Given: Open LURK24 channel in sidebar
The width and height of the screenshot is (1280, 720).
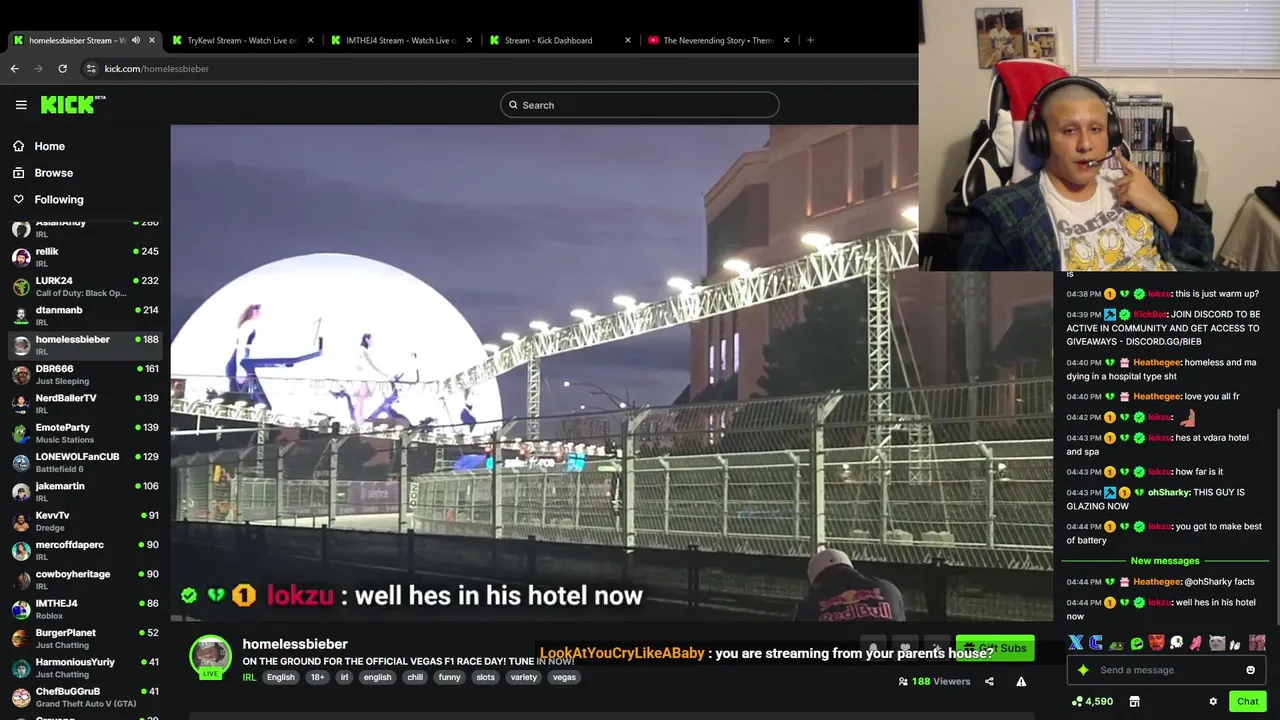Looking at the screenshot, I should click(x=85, y=287).
